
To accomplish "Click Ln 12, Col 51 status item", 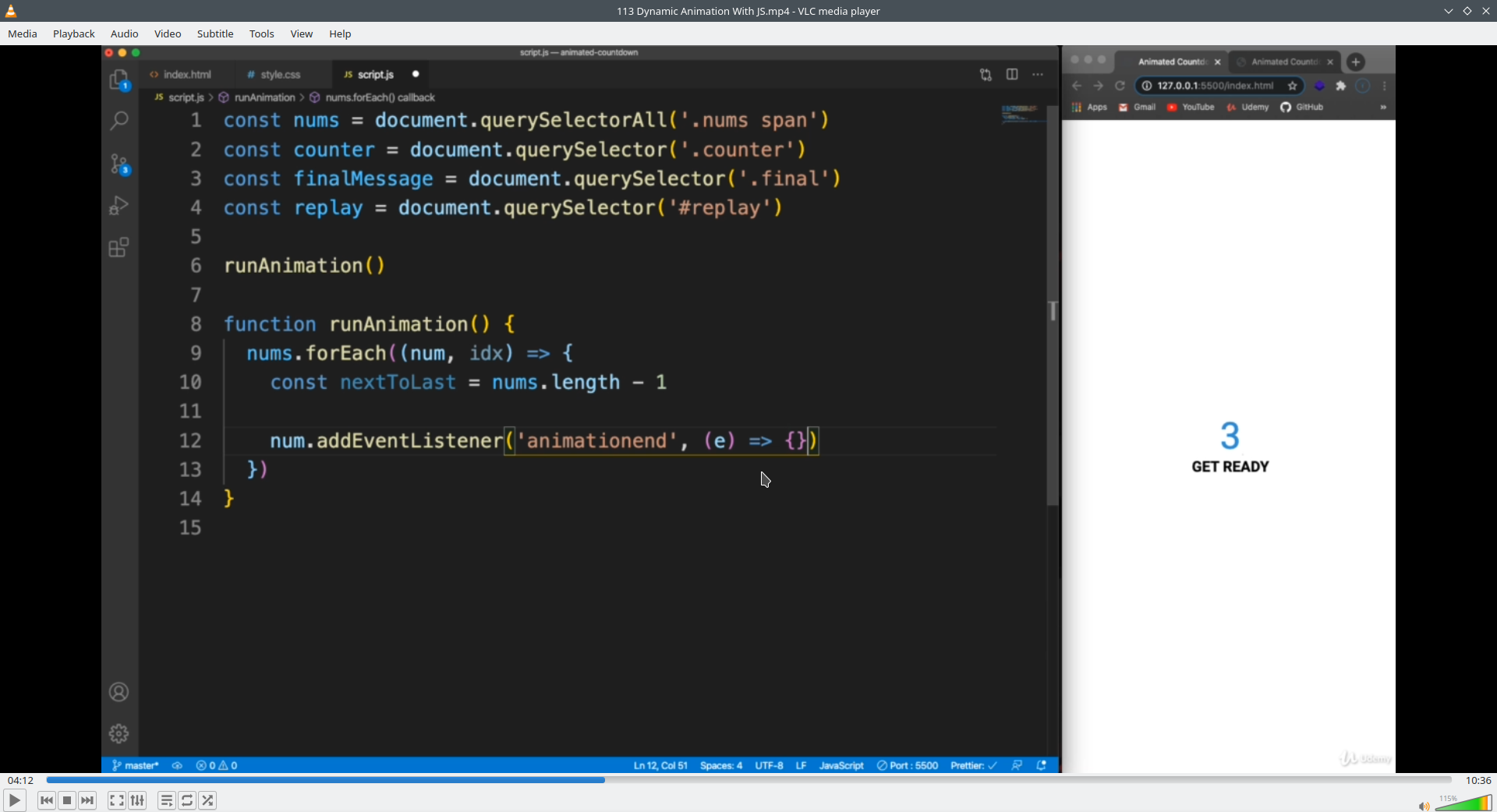I will pos(660,765).
